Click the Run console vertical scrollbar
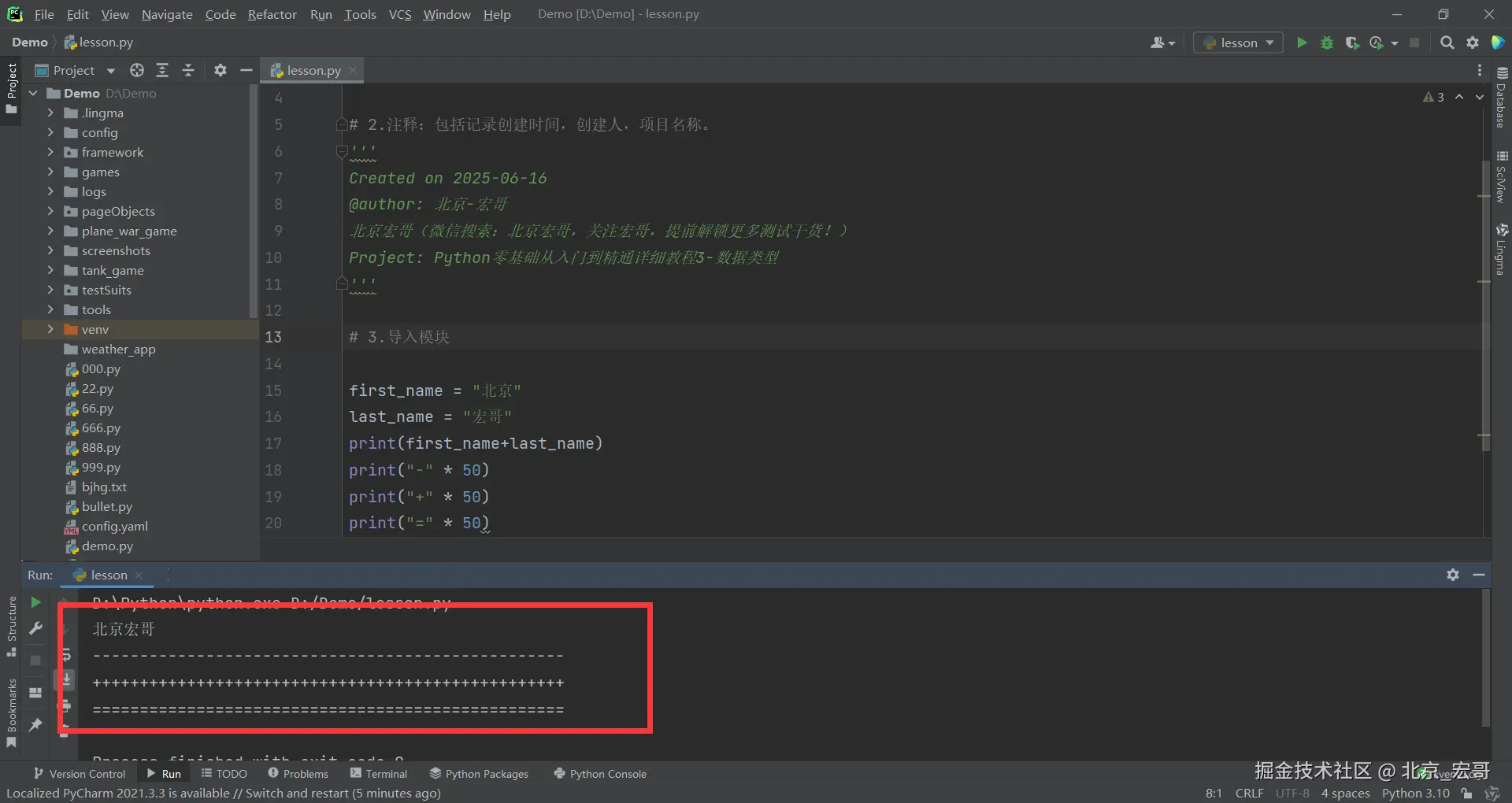The height and width of the screenshot is (803, 1512). coord(1486,658)
